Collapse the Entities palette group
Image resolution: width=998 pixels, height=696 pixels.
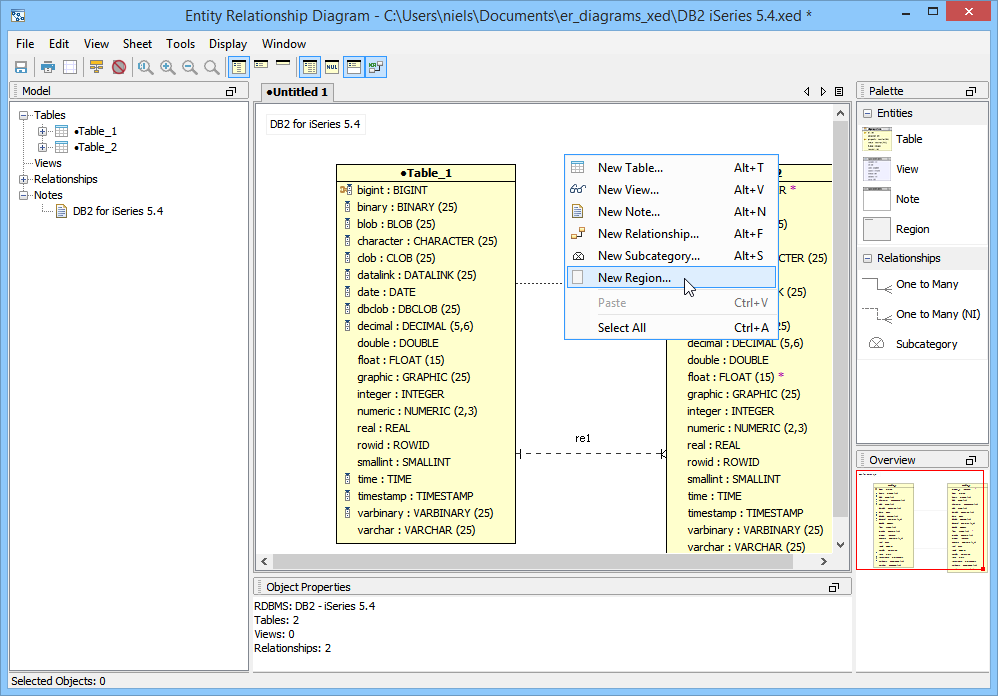pyautogui.click(x=868, y=113)
